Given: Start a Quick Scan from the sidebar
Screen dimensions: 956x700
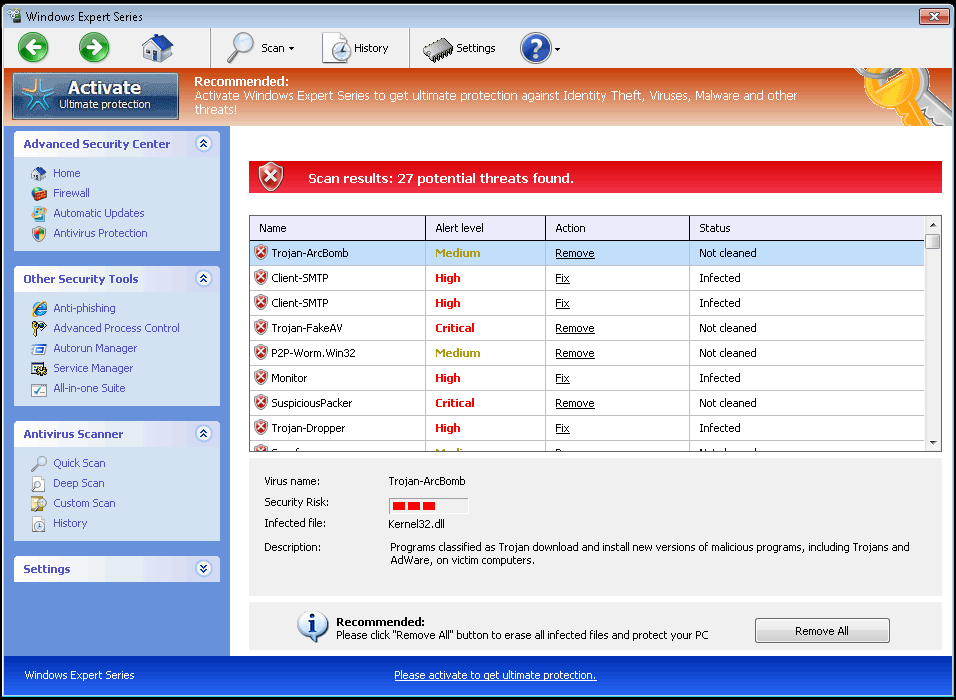Looking at the screenshot, I should (x=79, y=463).
